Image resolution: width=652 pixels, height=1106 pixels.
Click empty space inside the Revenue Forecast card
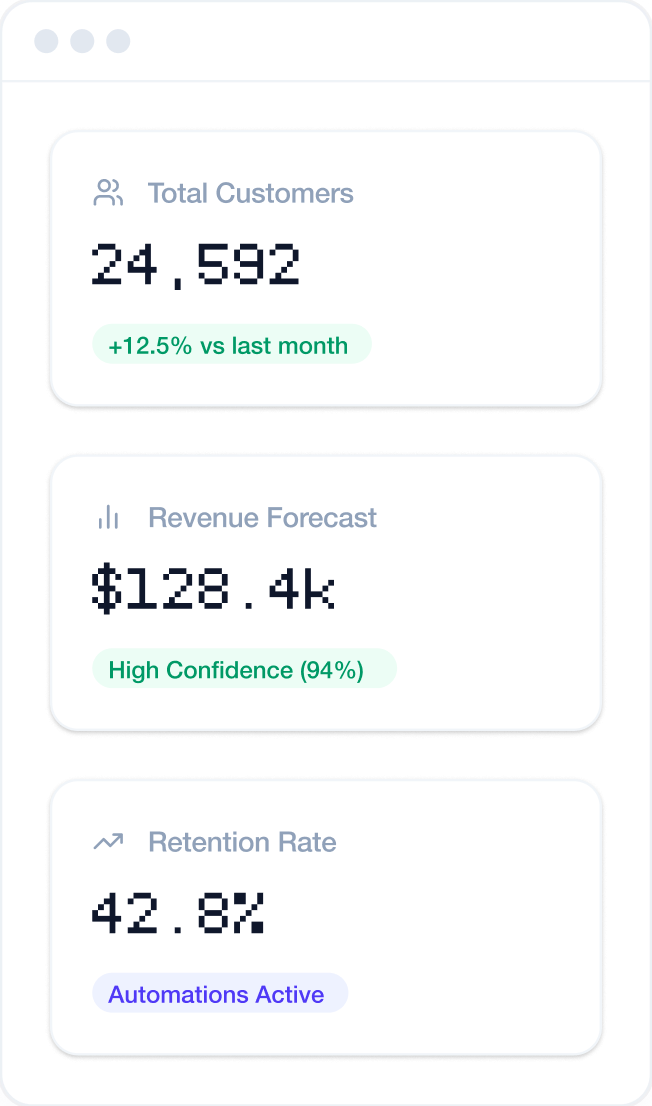pos(490,595)
